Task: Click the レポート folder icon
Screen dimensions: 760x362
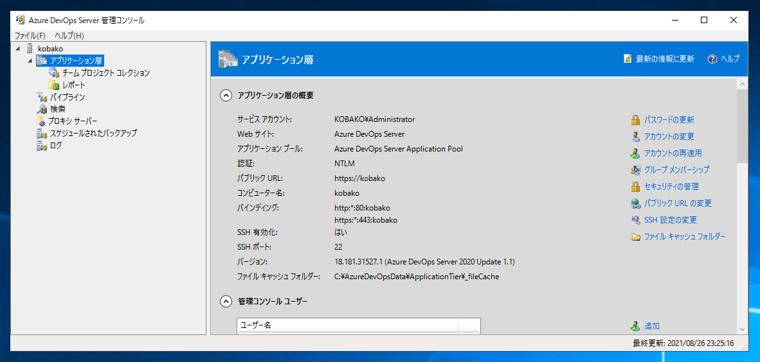Action: (54, 85)
